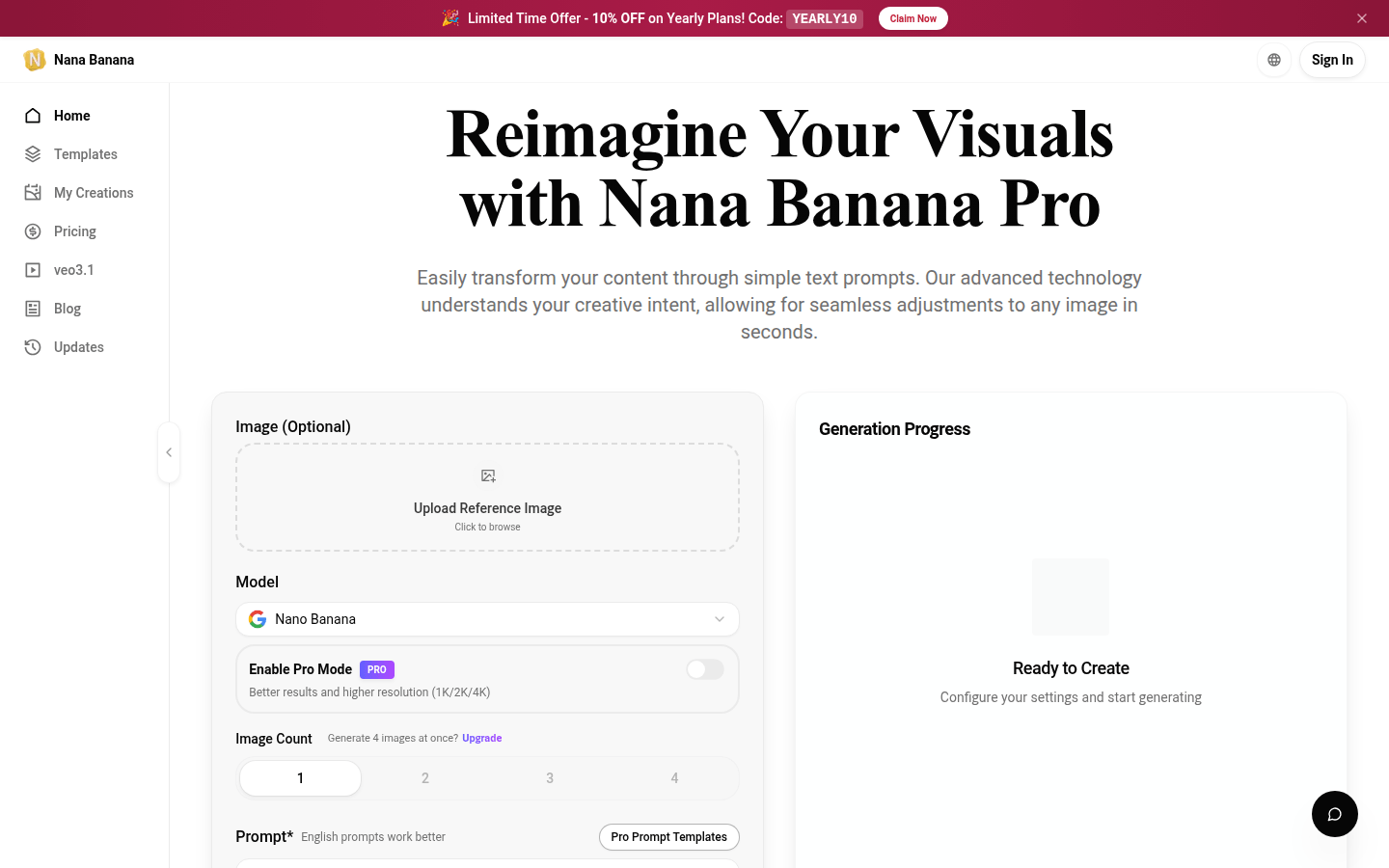Navigate to Pricing in sidebar

[x=74, y=231]
